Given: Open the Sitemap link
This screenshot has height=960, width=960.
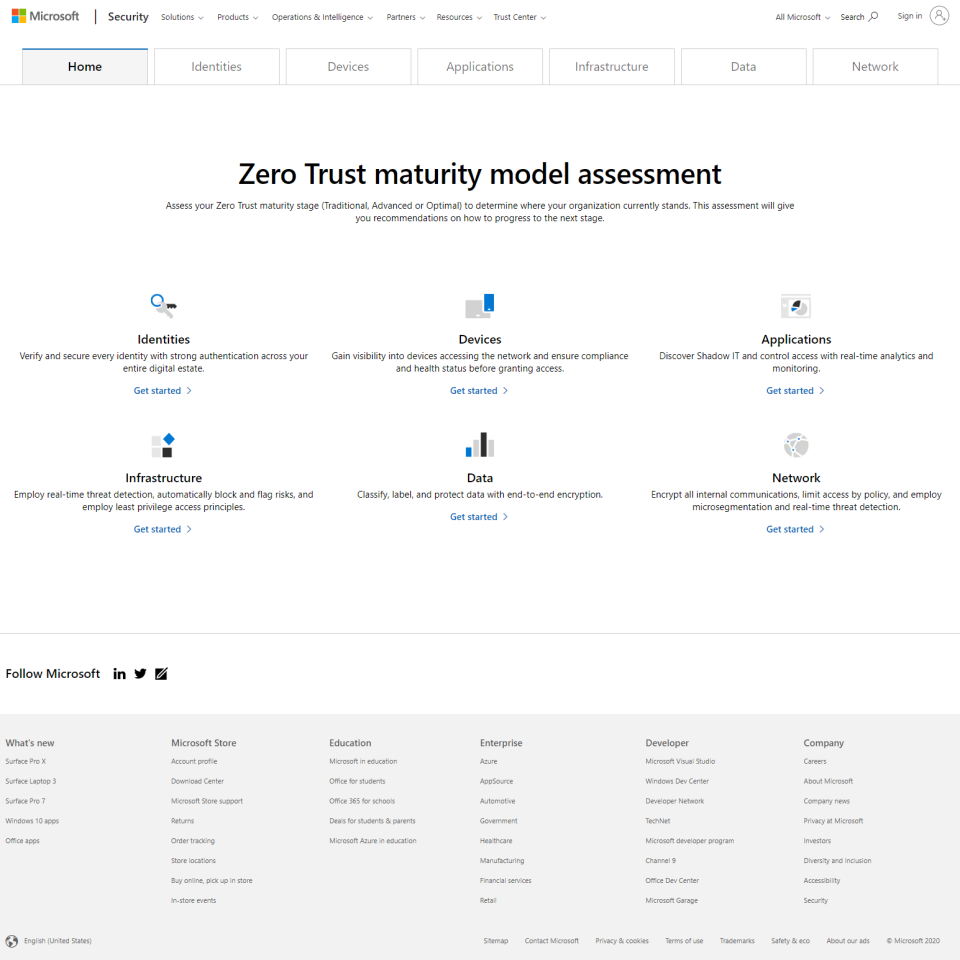Looking at the screenshot, I should pyautogui.click(x=496, y=941).
